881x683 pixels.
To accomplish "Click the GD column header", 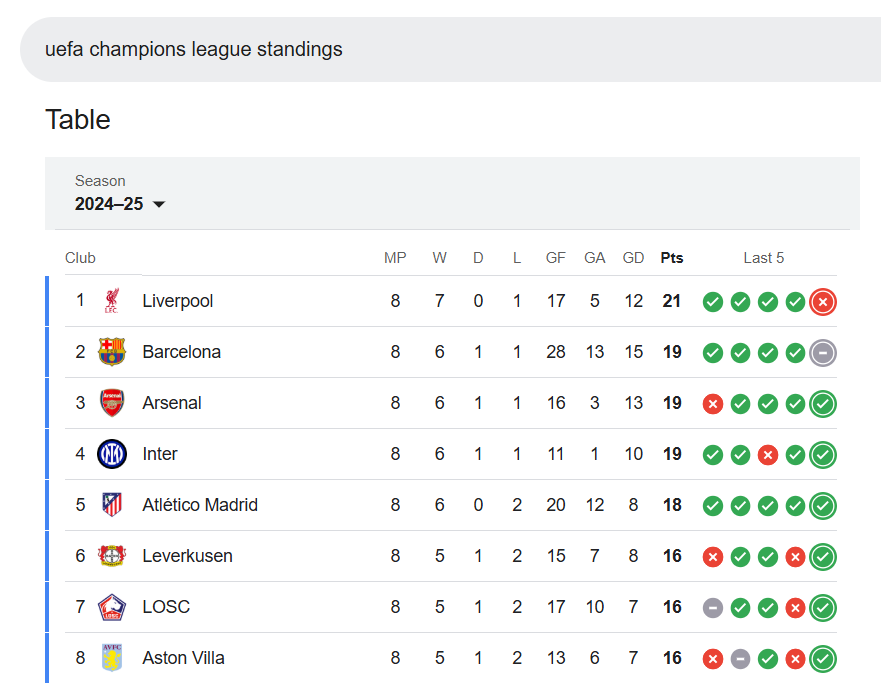I will (x=633, y=258).
